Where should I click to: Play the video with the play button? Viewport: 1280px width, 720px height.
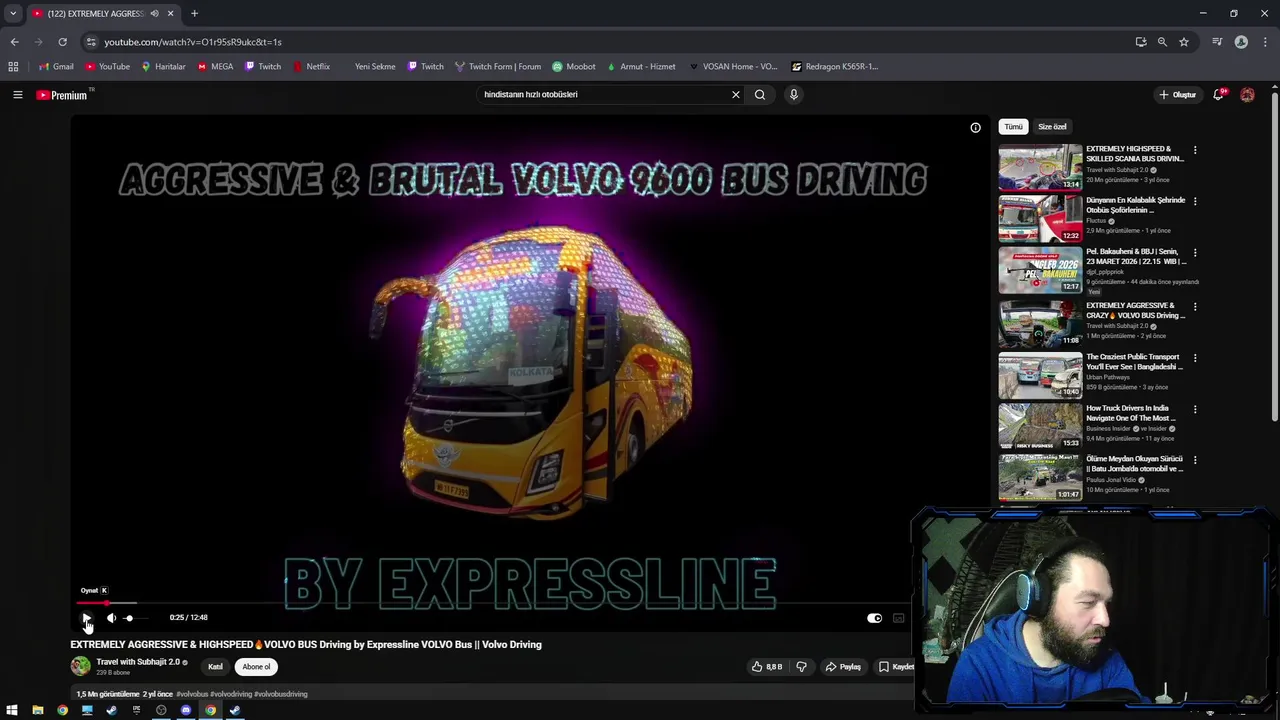87,618
